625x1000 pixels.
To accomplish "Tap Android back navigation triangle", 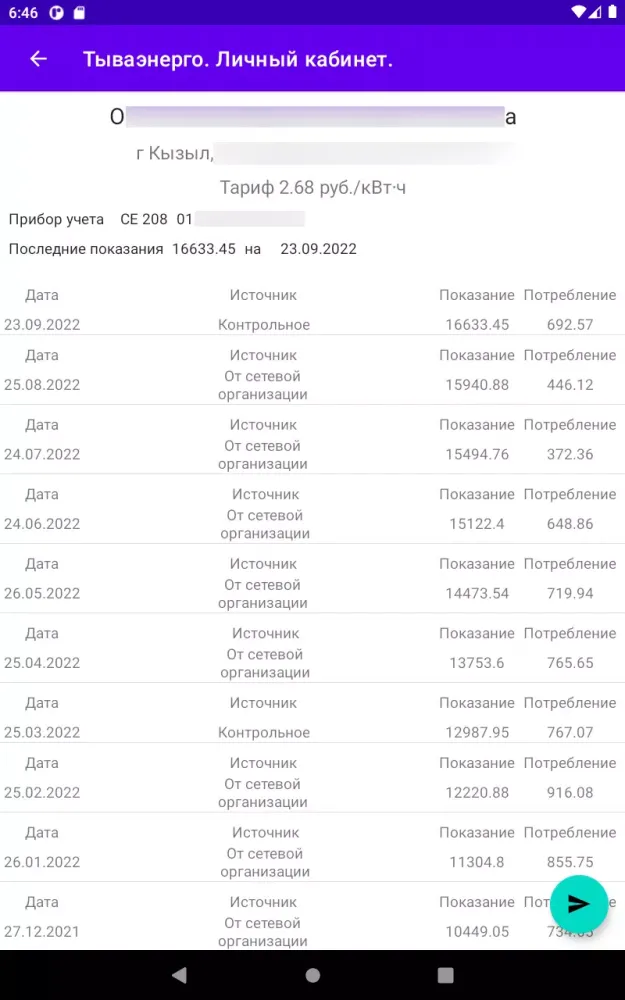I will pos(179,975).
